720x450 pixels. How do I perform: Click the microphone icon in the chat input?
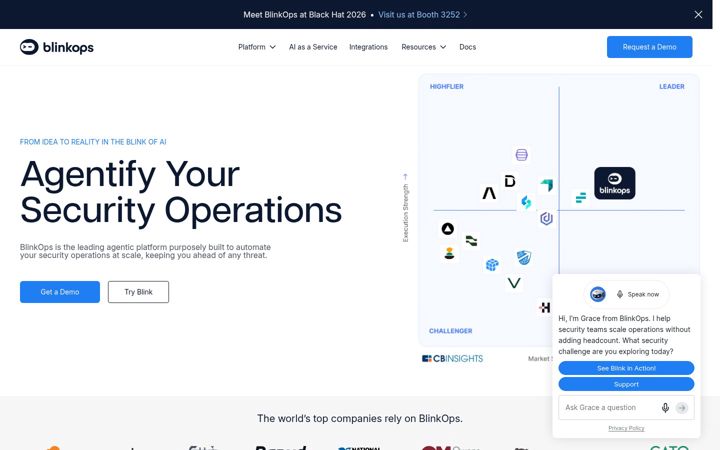pos(665,408)
